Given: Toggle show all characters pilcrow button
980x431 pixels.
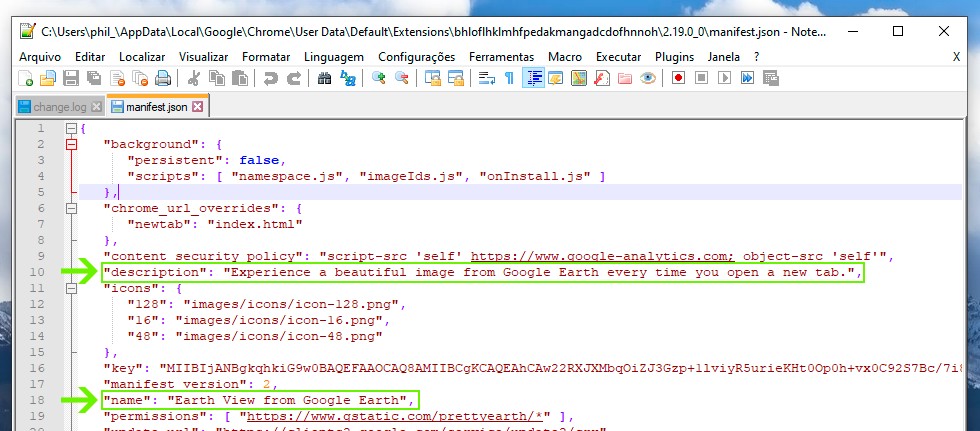Looking at the screenshot, I should click(509, 78).
